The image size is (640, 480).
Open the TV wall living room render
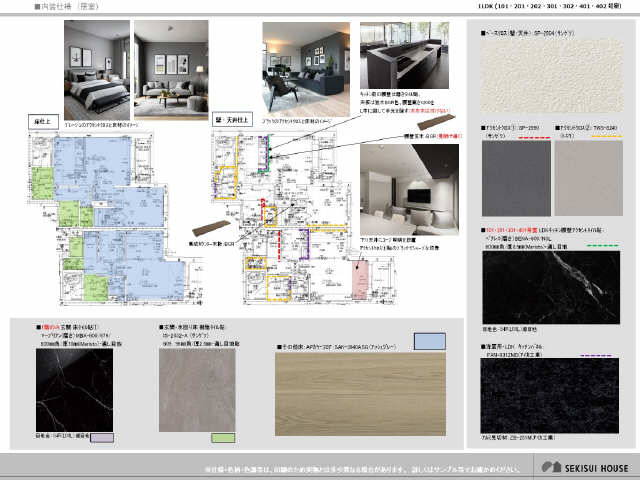pyautogui.click(x=409, y=189)
